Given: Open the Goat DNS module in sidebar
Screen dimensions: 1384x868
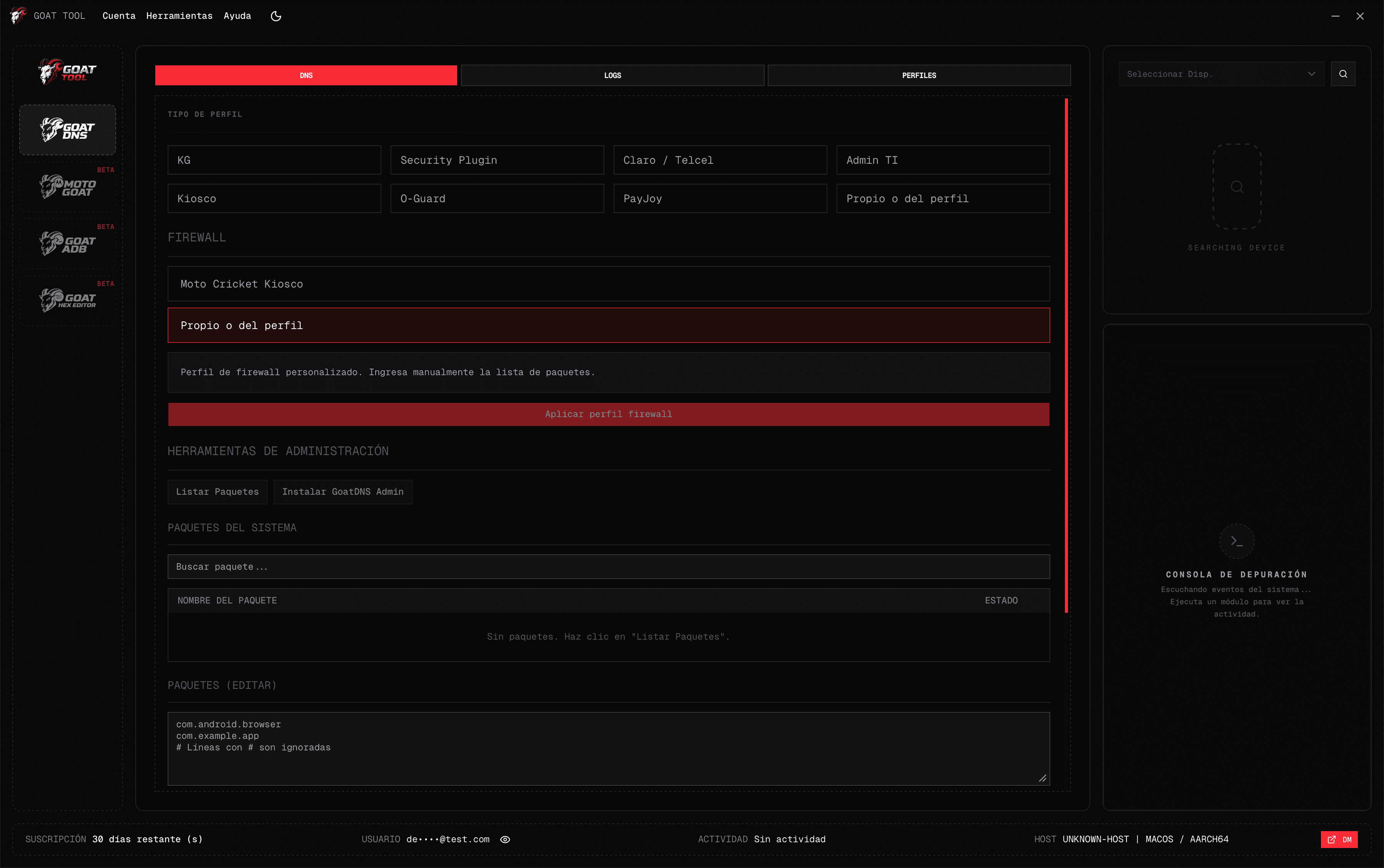Looking at the screenshot, I should click(68, 130).
